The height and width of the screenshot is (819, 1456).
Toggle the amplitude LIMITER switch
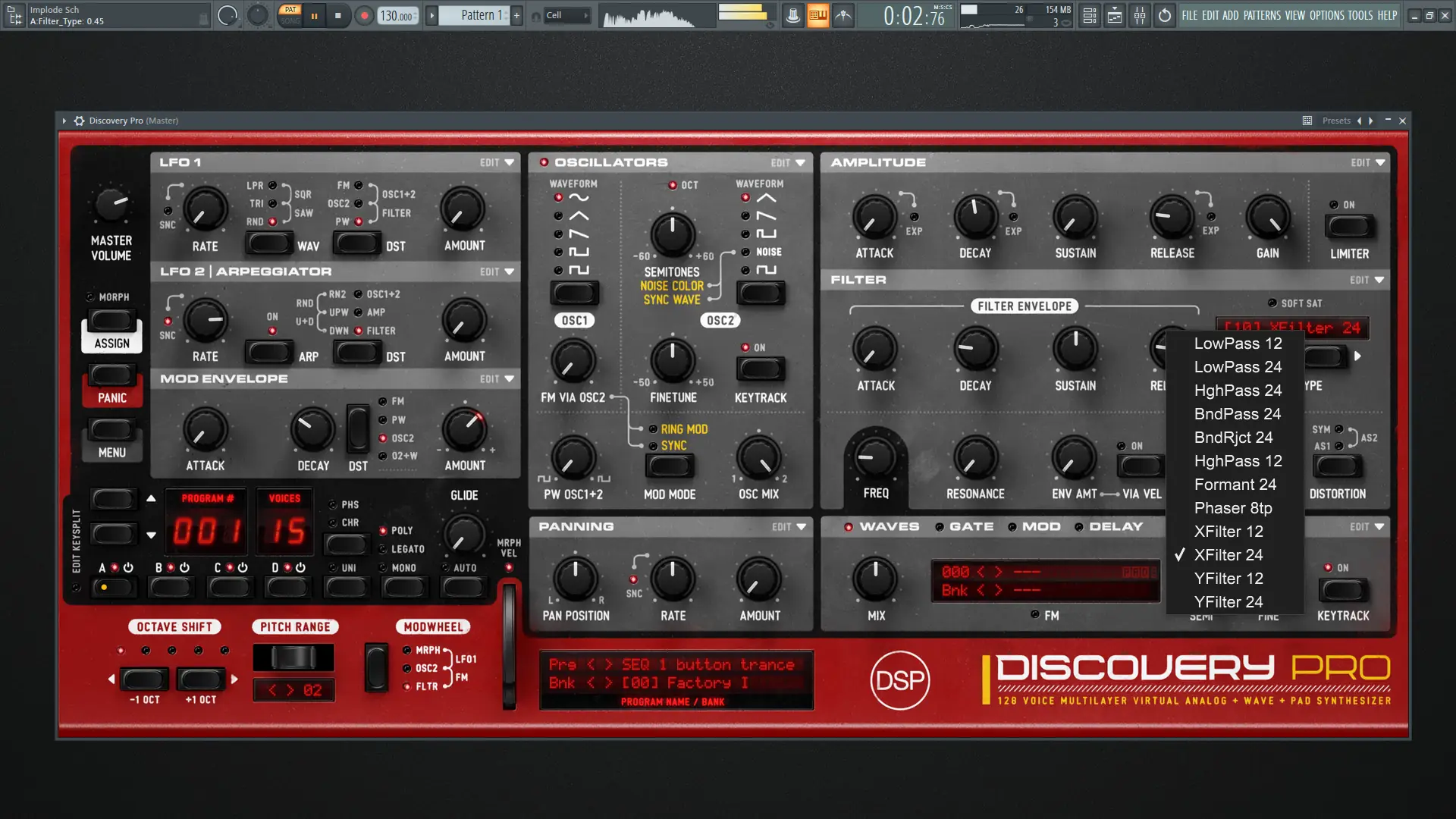1349,226
